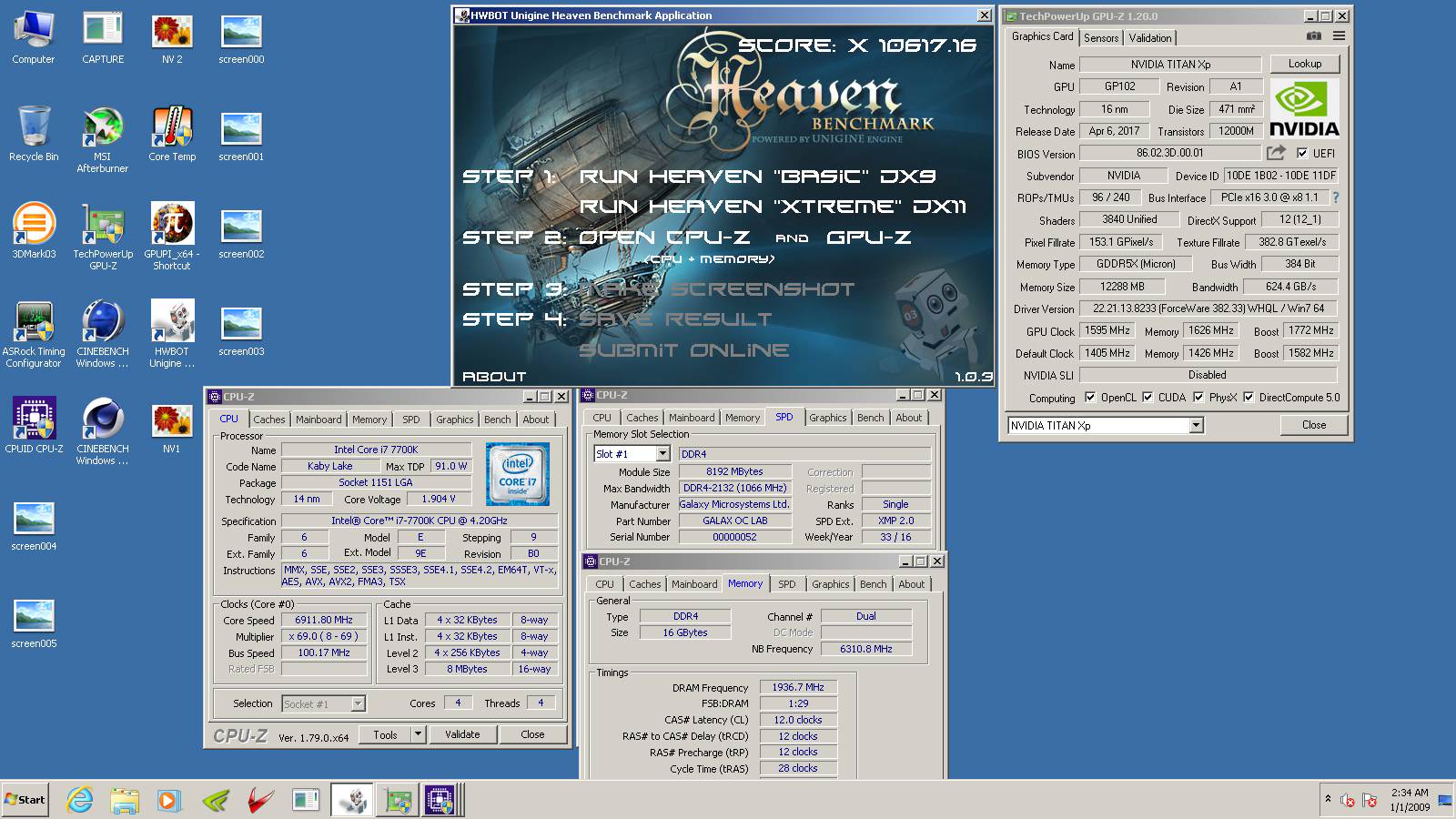Show hidden system tray icons
This screenshot has height=819, width=1456.
[x=1327, y=799]
